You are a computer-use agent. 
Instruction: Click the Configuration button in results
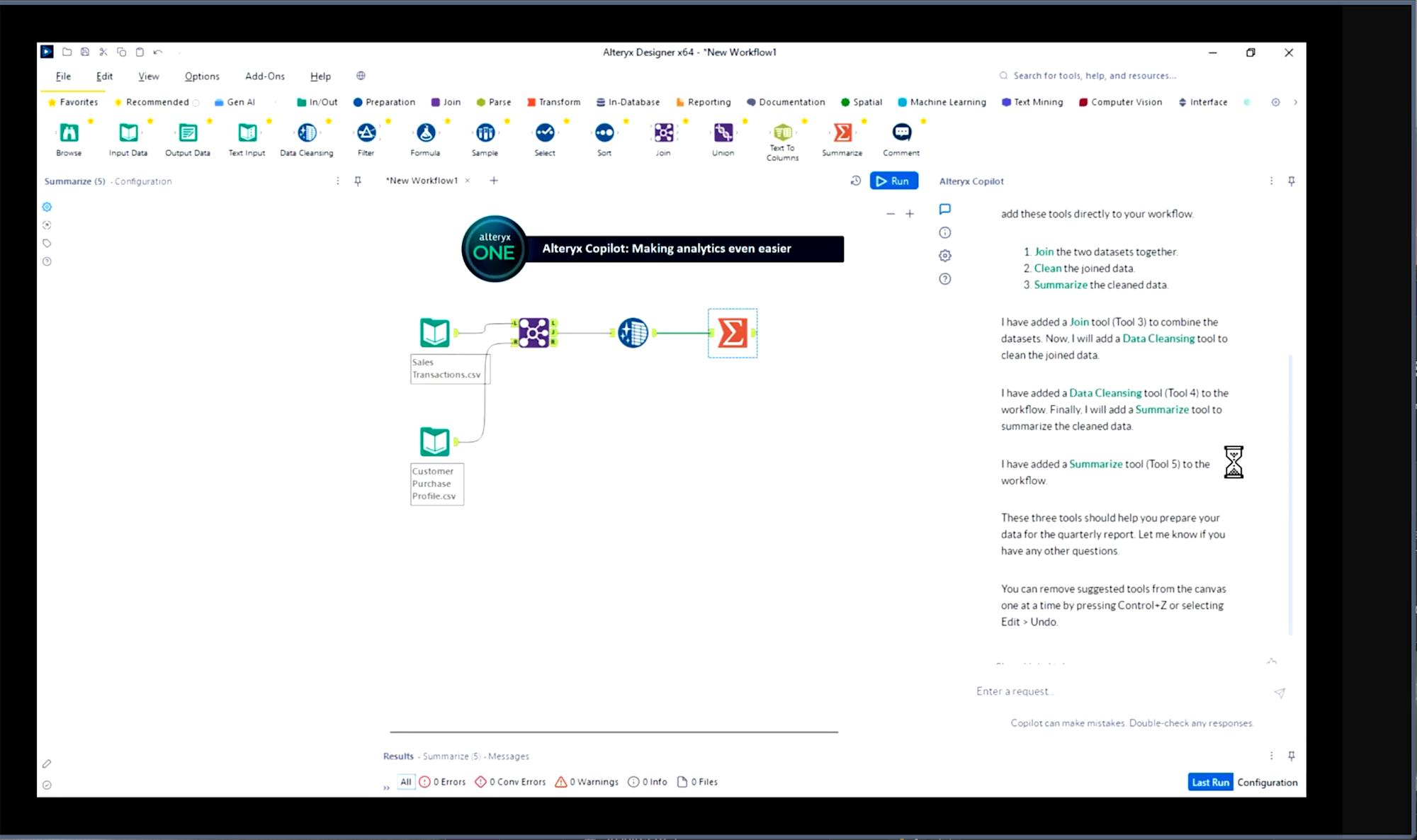click(1268, 782)
